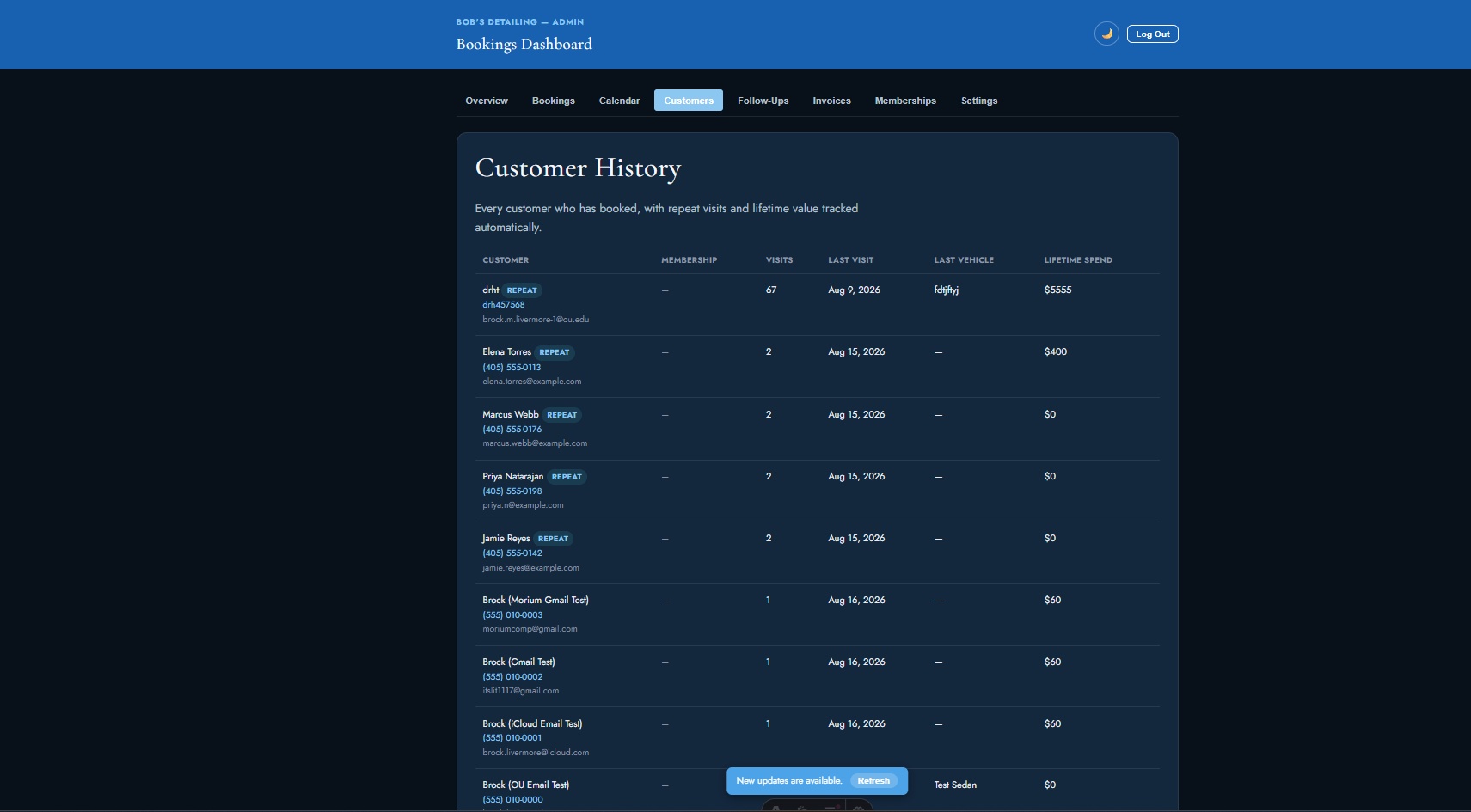This screenshot has width=1471, height=812.
Task: Click the customer name Jamie Reyes
Action: (506, 538)
